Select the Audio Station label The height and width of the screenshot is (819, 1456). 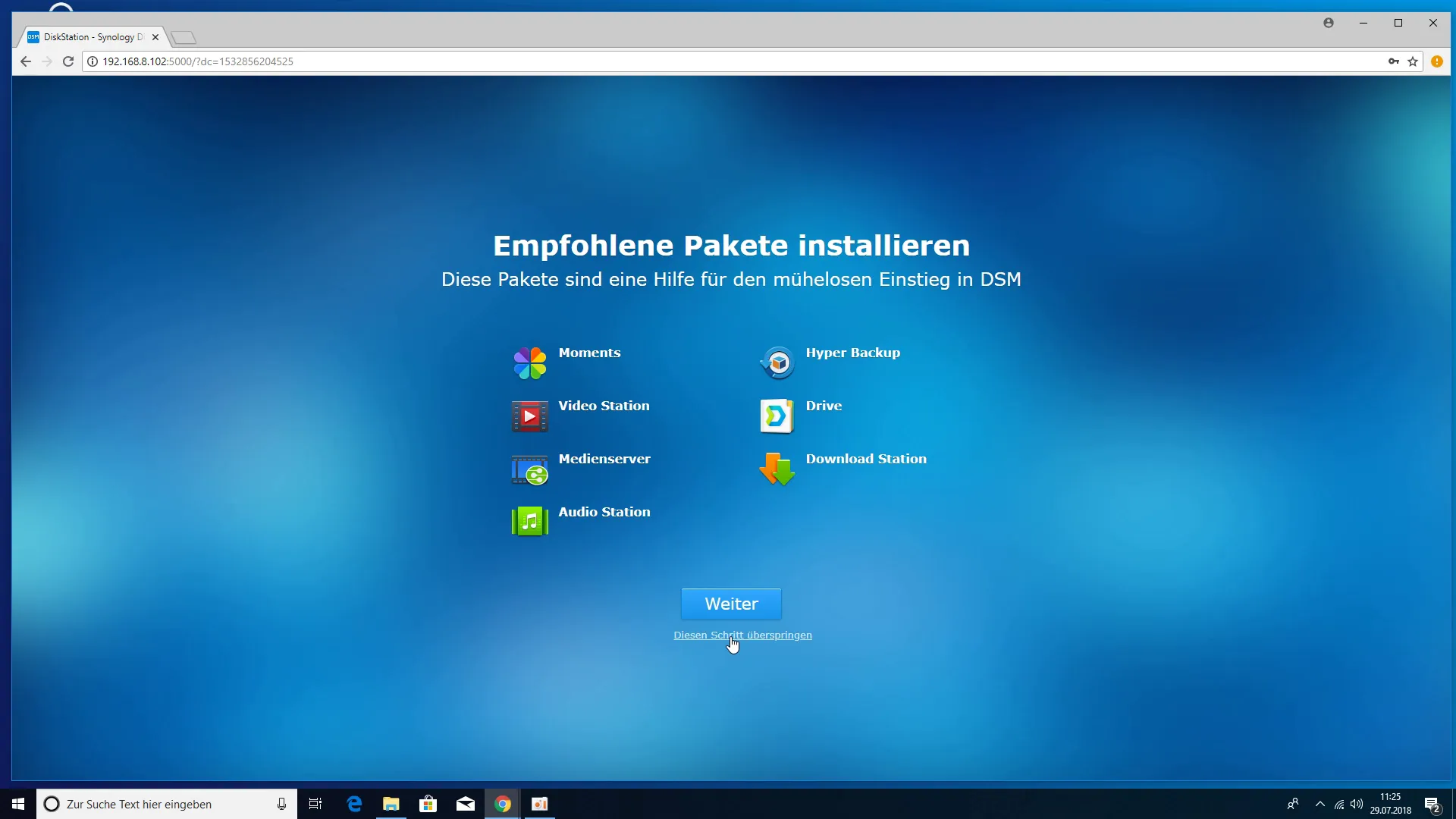(x=604, y=512)
